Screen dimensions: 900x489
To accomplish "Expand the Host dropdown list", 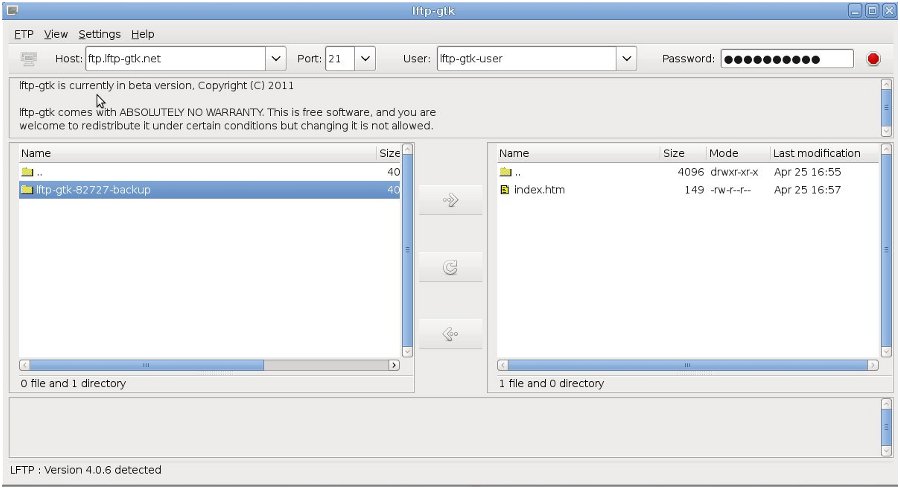I will click(x=276, y=59).
